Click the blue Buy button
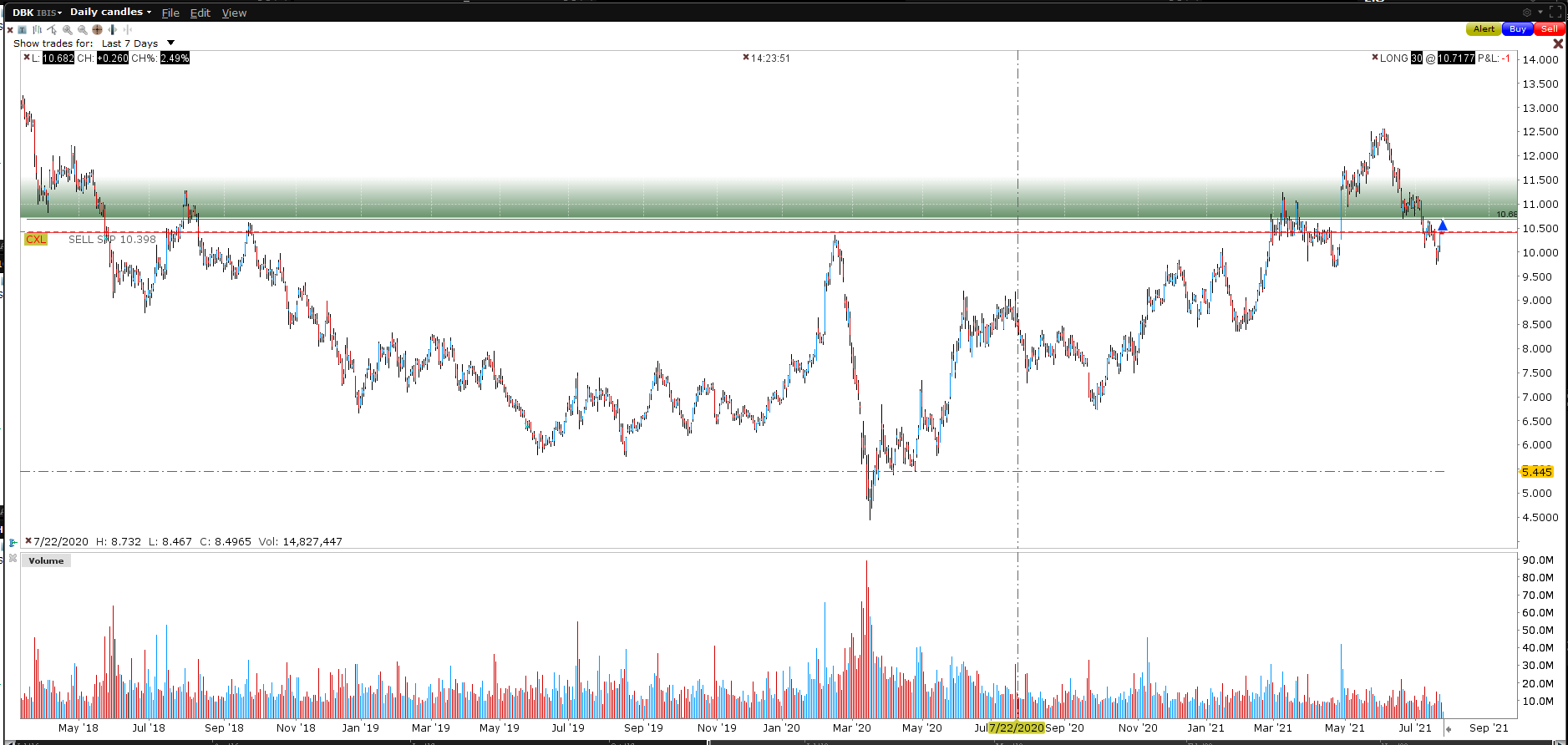1568x745 pixels. tap(1518, 28)
